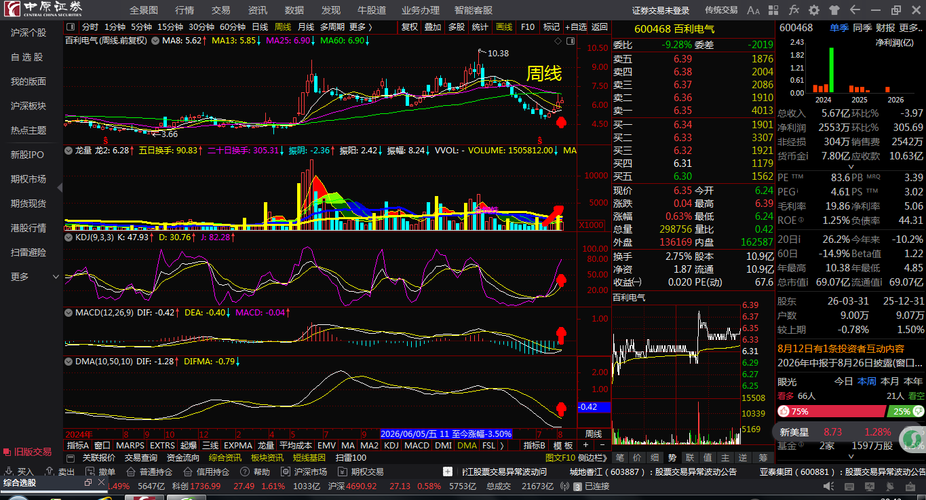The image size is (926, 500).
Task: Click the plus zoom button beside 模板
Action: click(x=586, y=445)
